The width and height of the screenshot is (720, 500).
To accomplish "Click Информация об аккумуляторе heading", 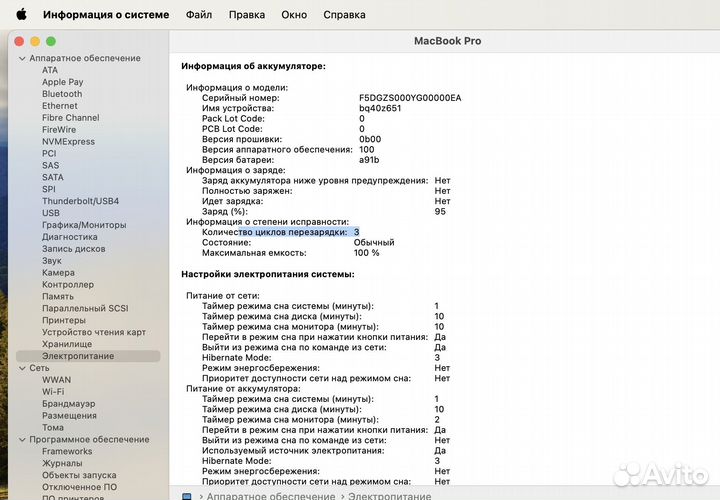I will pos(253,67).
